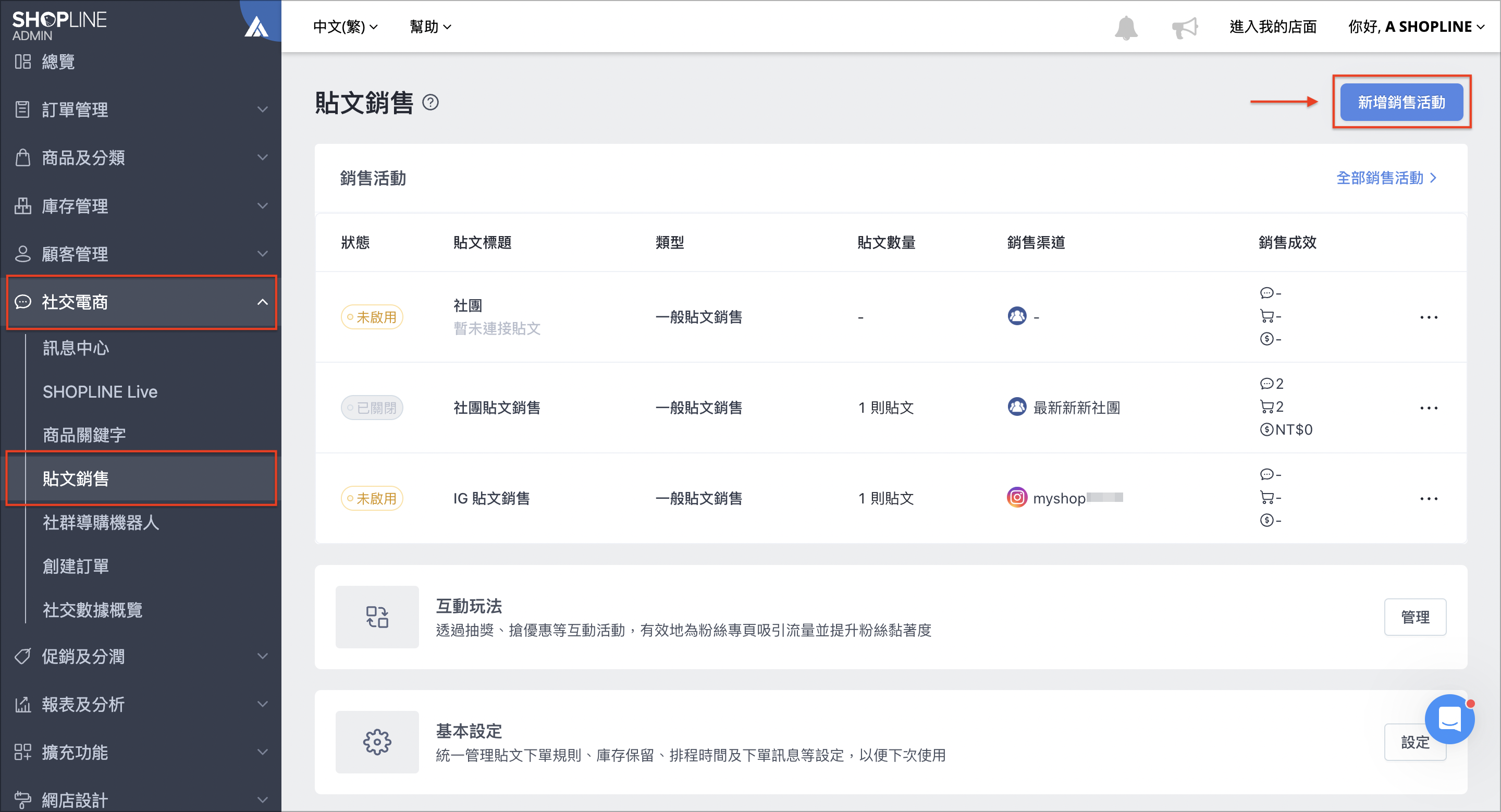Viewport: 1501px width, 812px height.
Task: Click the help question mark beside 貼文銷售
Action: [430, 103]
